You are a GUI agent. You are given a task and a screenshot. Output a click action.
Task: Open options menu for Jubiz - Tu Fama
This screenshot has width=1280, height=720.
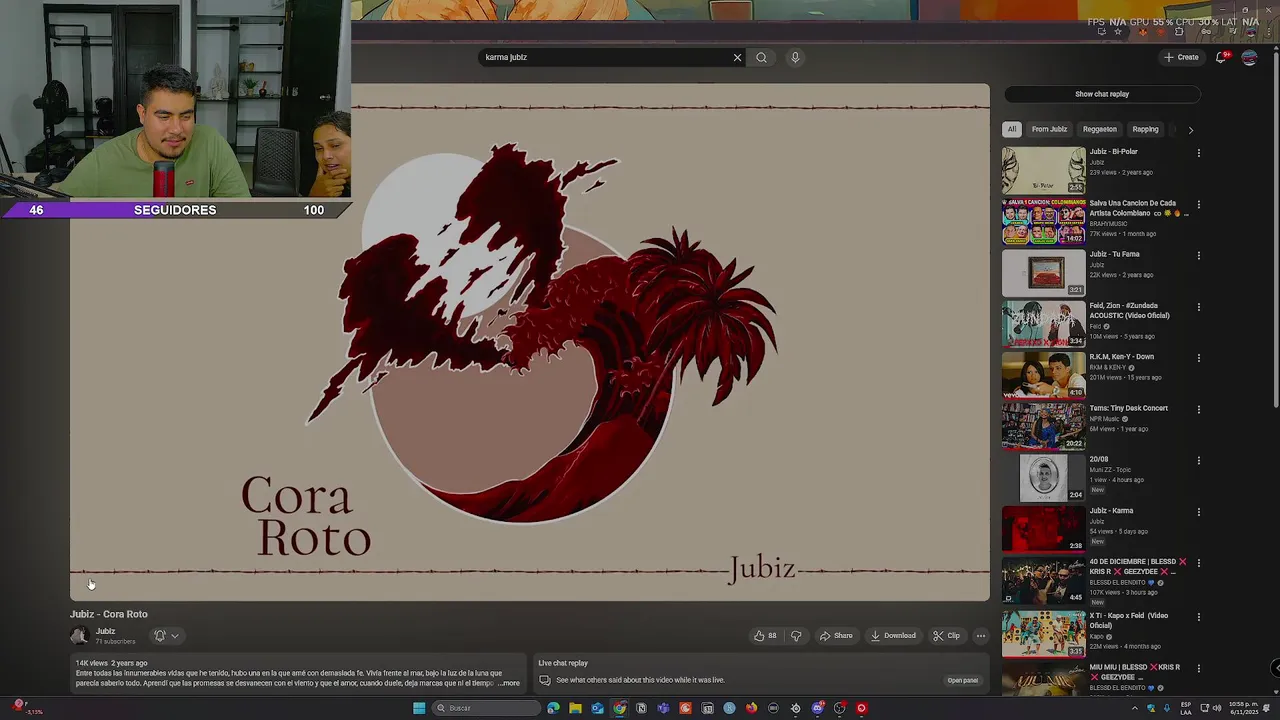pos(1198,255)
